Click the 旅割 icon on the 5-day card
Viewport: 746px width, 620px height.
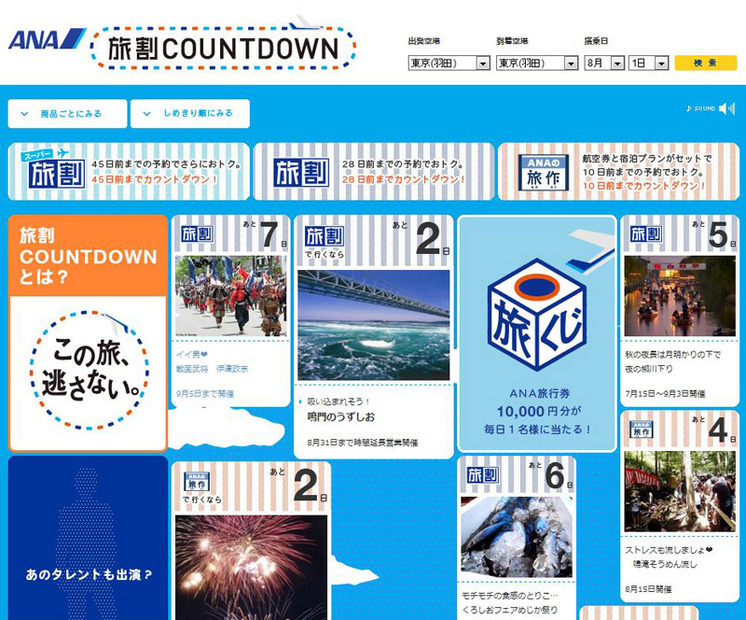tap(646, 234)
